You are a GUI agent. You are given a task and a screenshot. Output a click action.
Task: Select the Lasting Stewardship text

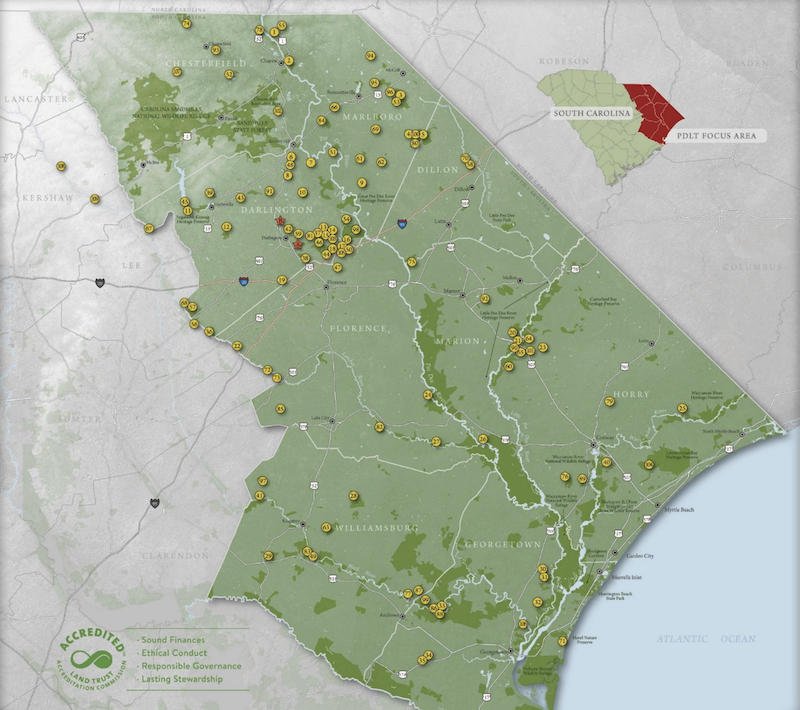(x=183, y=680)
